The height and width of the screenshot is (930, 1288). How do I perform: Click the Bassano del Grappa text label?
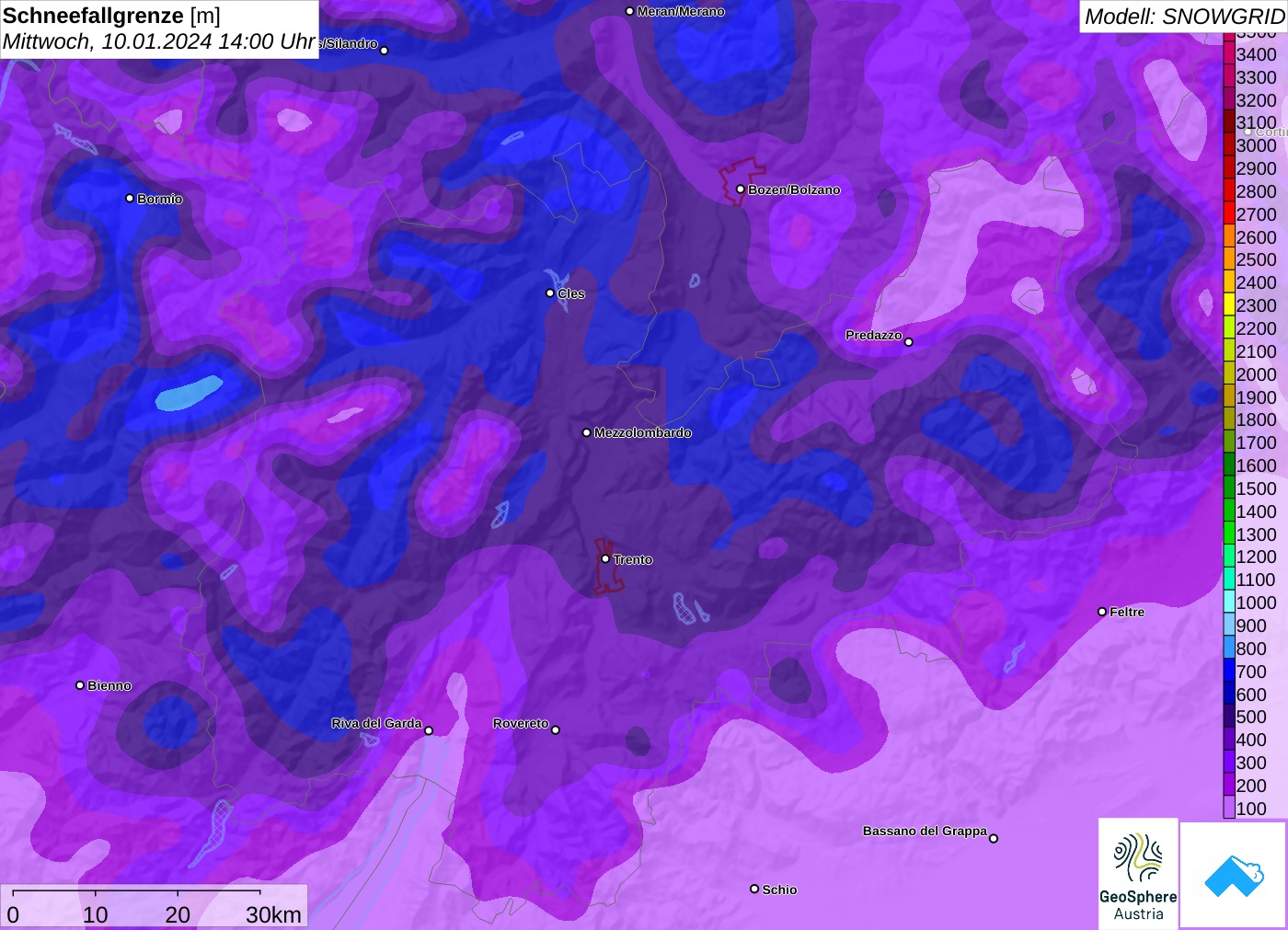pyautogui.click(x=925, y=831)
